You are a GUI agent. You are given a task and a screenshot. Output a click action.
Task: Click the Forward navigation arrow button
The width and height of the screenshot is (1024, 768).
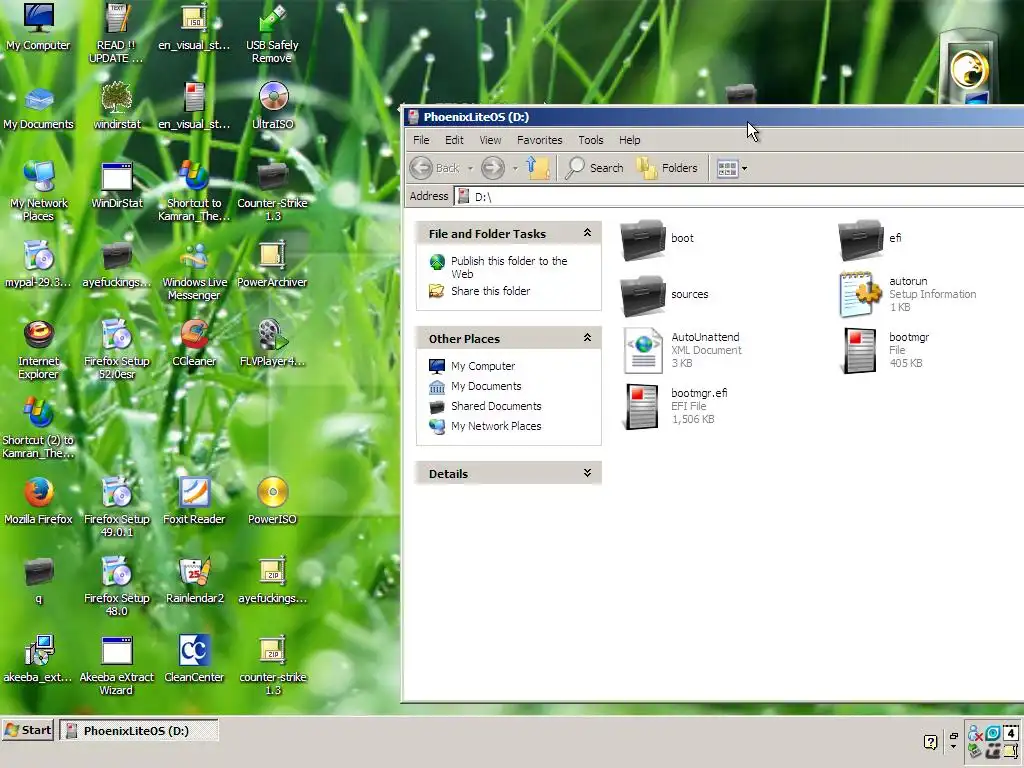click(493, 168)
